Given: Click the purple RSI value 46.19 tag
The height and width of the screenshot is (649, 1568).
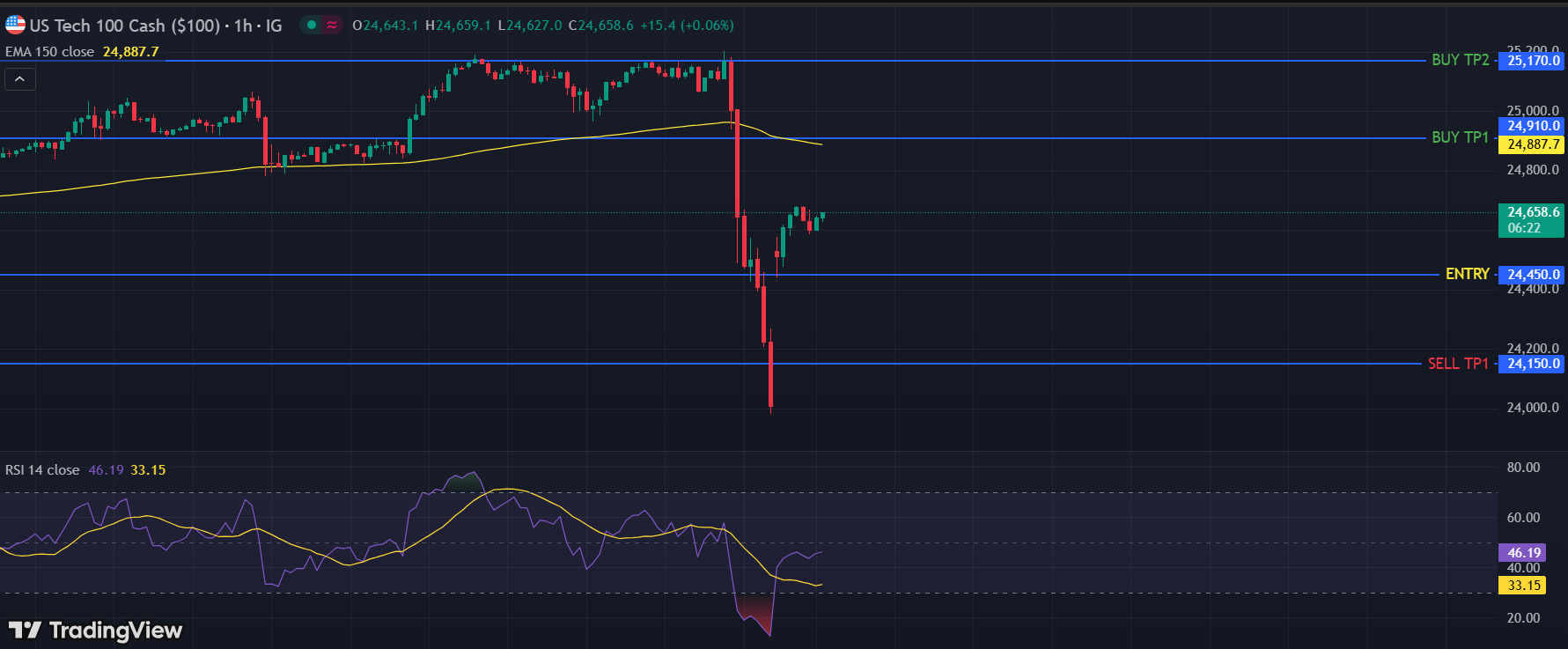Looking at the screenshot, I should (x=1523, y=553).
